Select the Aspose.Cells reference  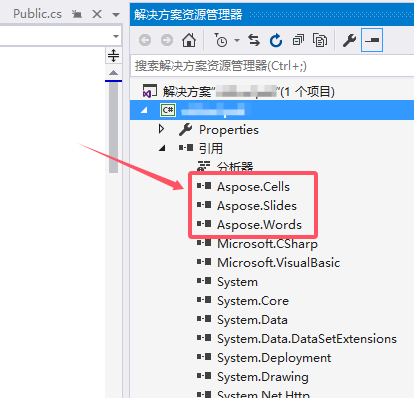pos(253,187)
